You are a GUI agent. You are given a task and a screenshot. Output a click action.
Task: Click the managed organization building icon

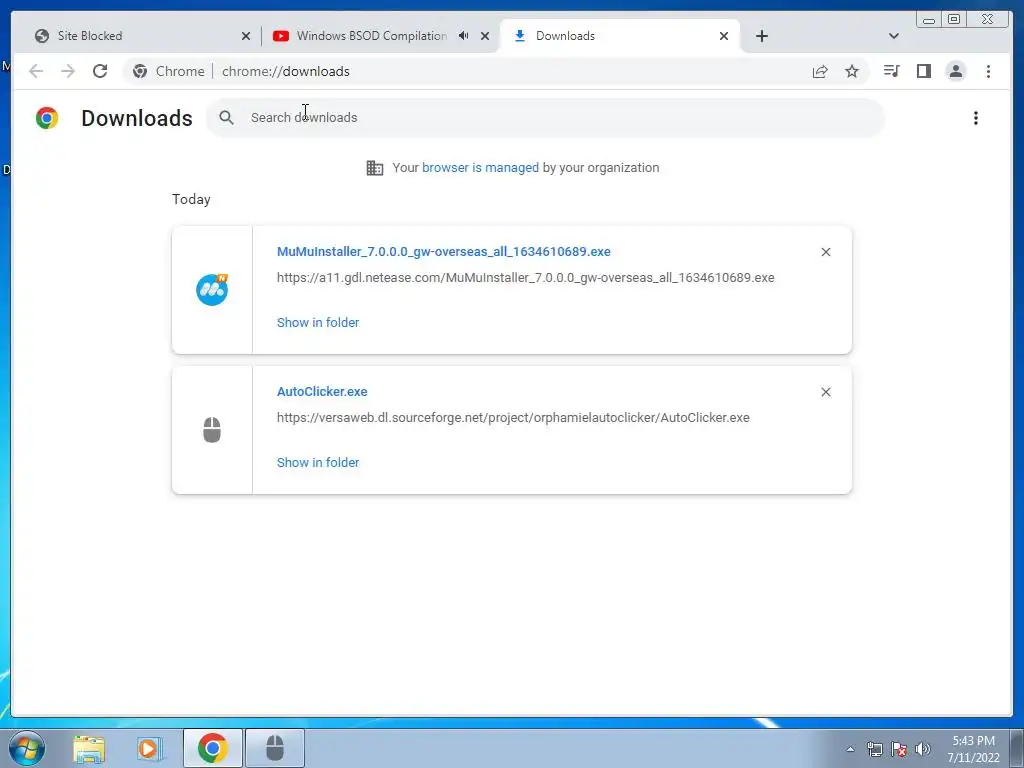point(375,168)
